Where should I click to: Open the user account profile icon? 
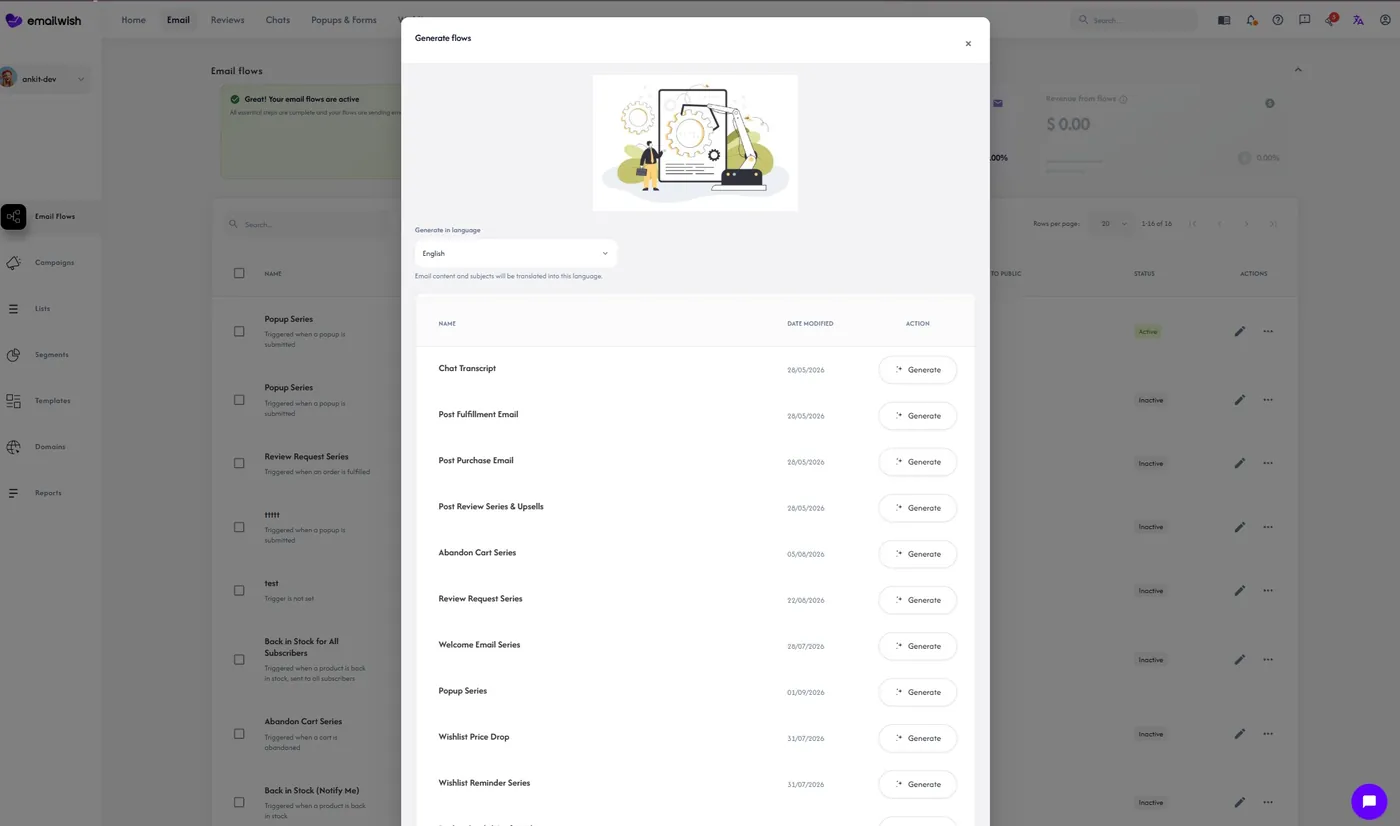coord(1385,20)
